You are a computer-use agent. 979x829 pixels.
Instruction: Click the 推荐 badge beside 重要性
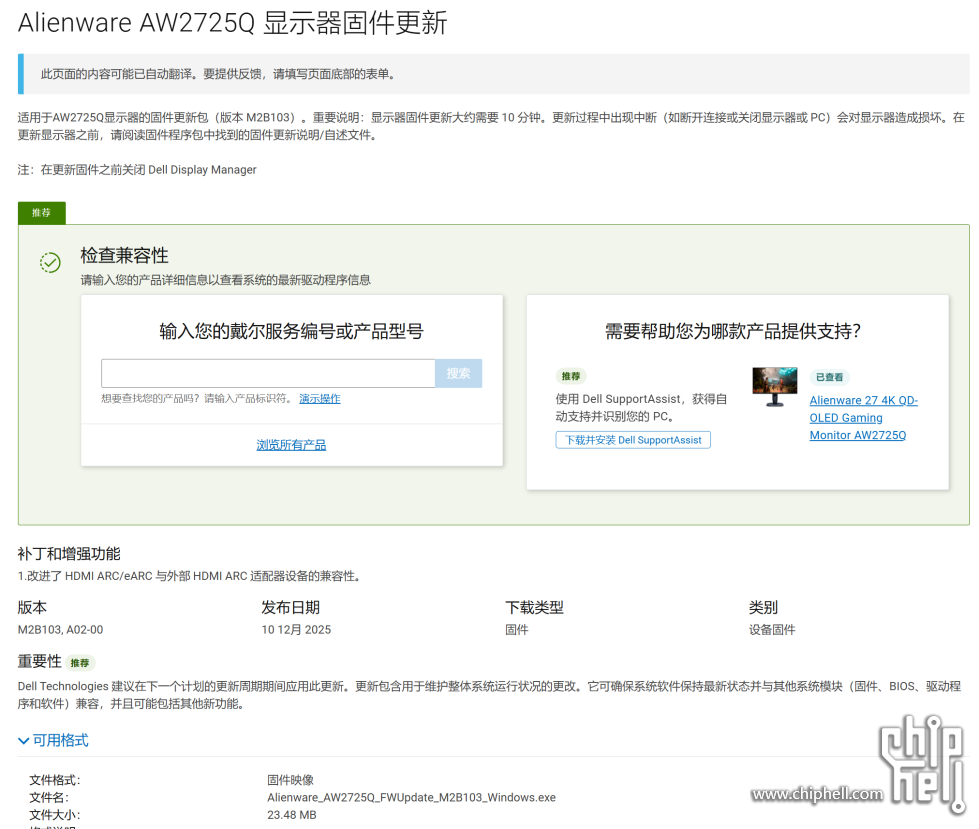(79, 663)
